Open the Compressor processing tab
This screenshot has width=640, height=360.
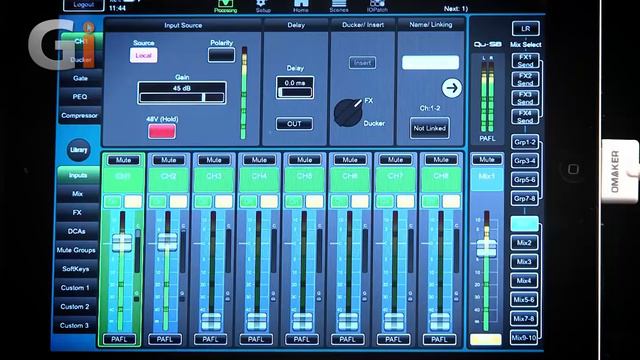click(80, 116)
